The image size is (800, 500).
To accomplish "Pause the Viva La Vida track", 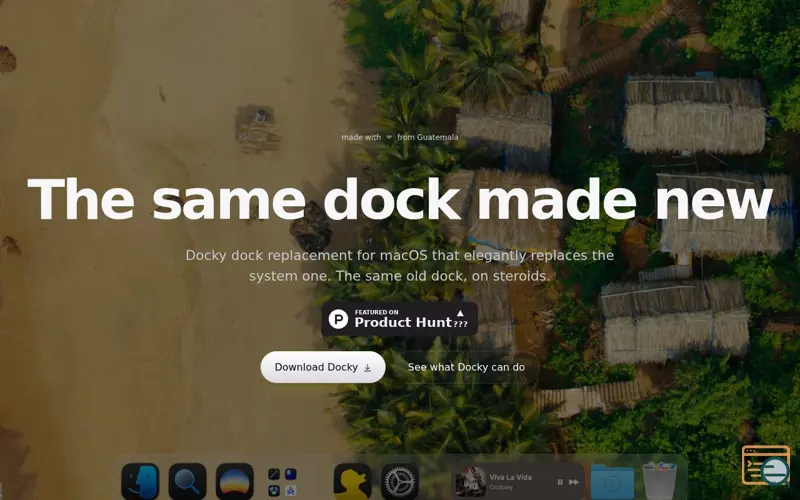I will point(560,482).
